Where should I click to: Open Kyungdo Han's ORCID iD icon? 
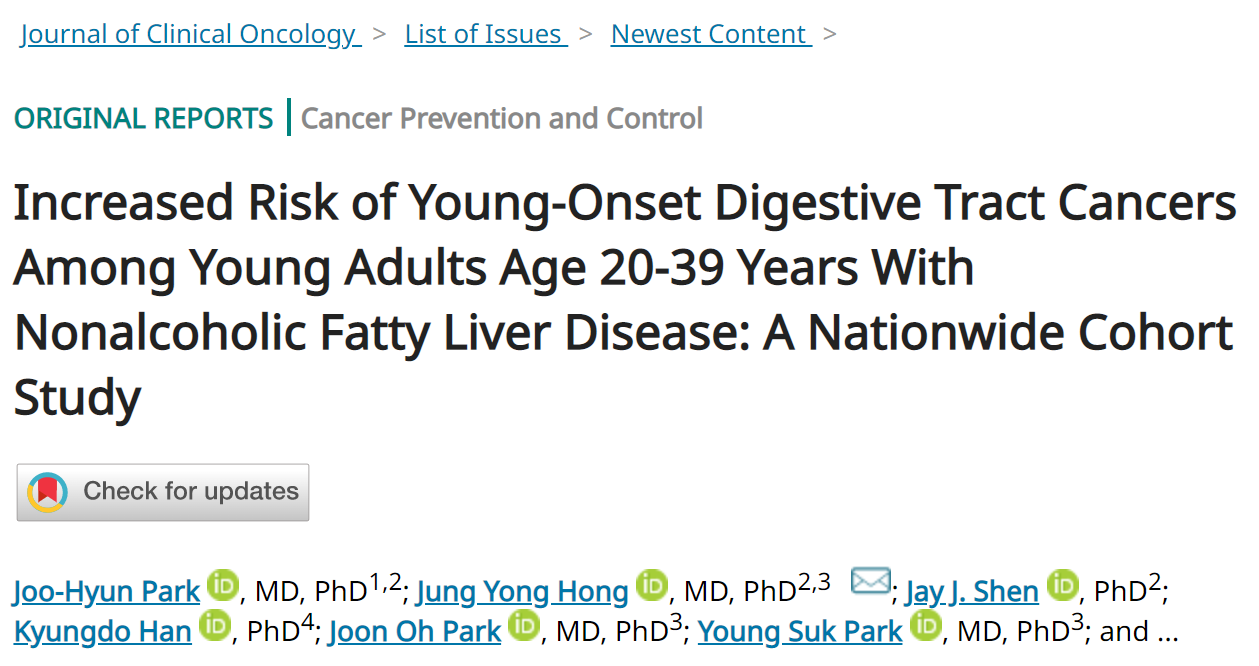coord(215,627)
